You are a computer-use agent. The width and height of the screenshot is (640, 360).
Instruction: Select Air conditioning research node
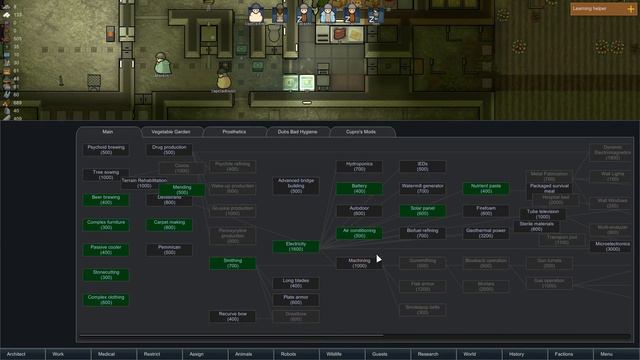359,233
